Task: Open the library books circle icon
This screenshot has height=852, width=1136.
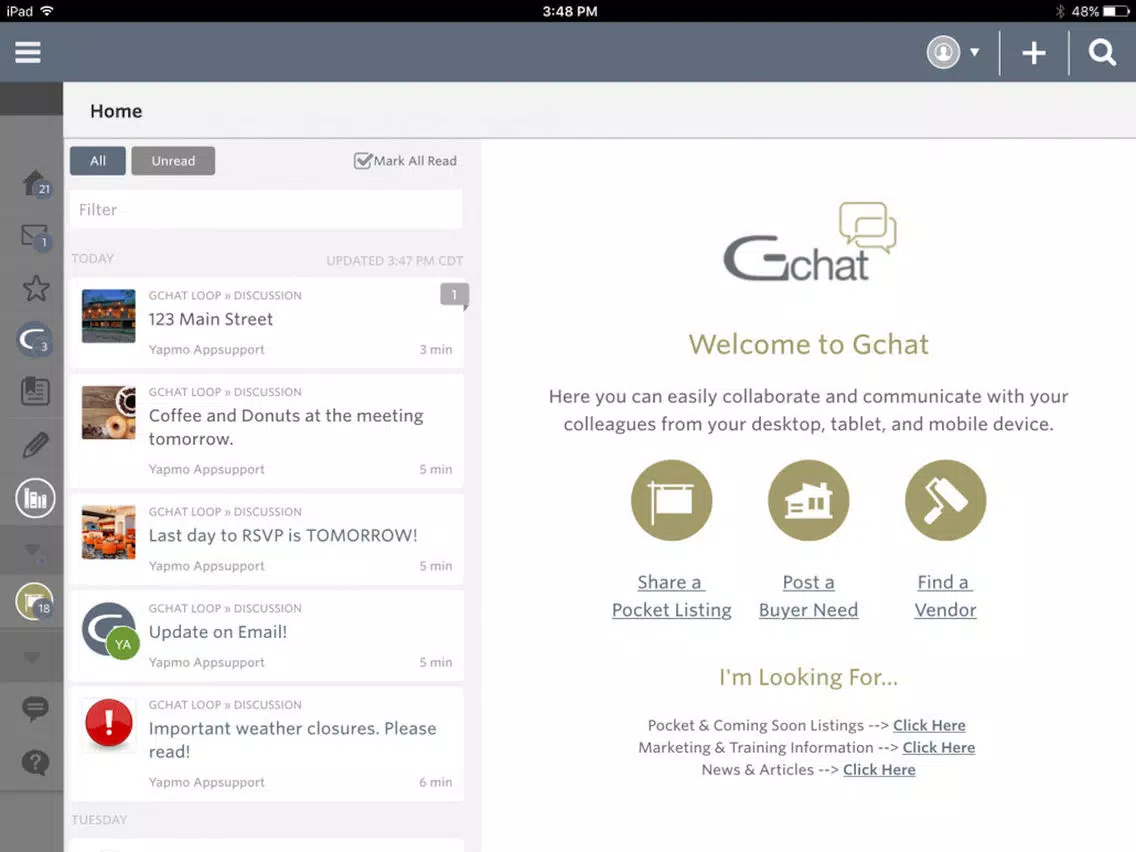Action: point(35,498)
